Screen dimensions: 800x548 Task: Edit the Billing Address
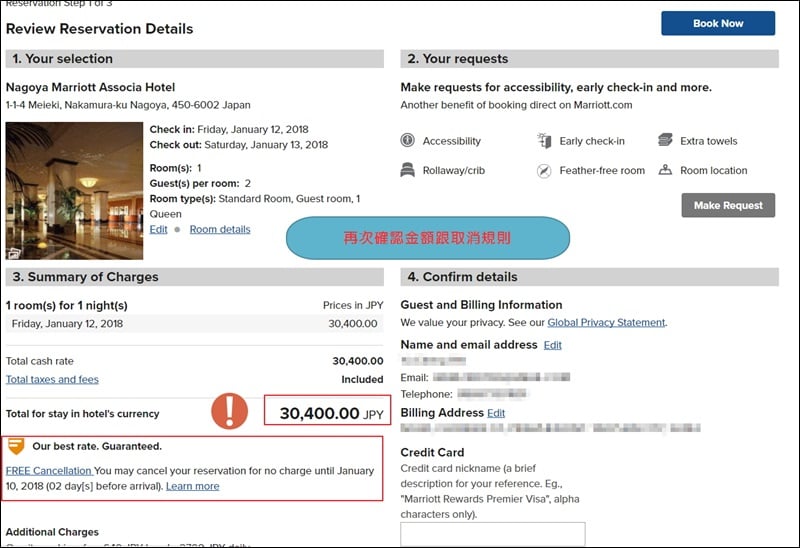(x=496, y=413)
